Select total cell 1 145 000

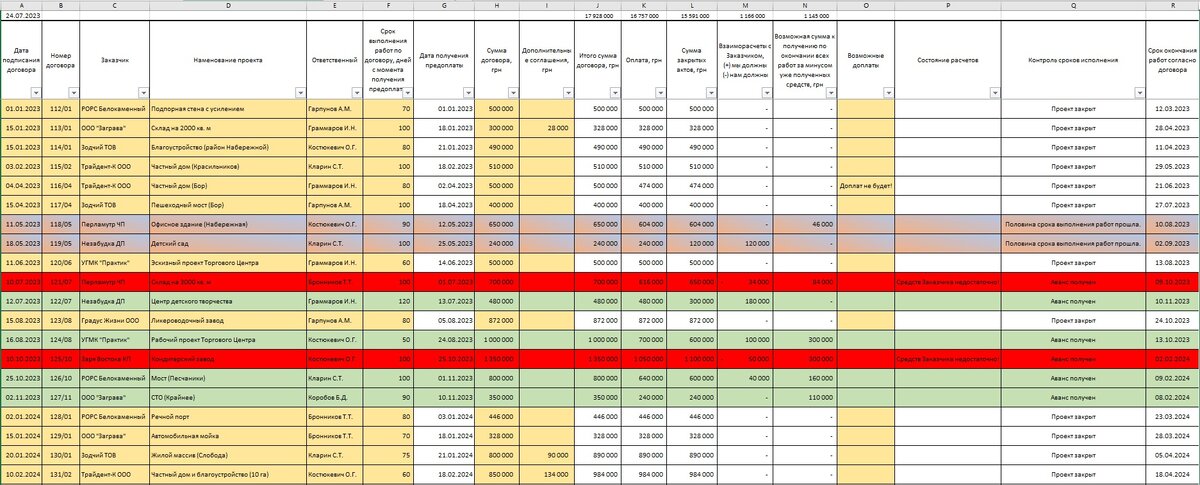click(806, 17)
